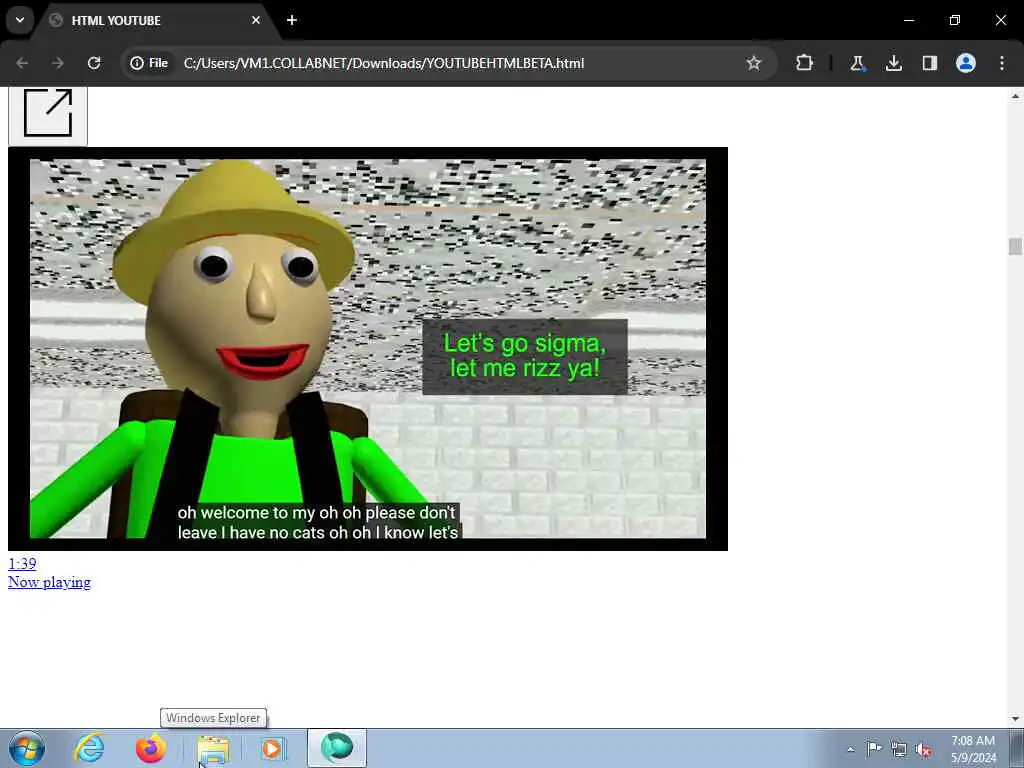Restore down the browser window

coord(955,20)
